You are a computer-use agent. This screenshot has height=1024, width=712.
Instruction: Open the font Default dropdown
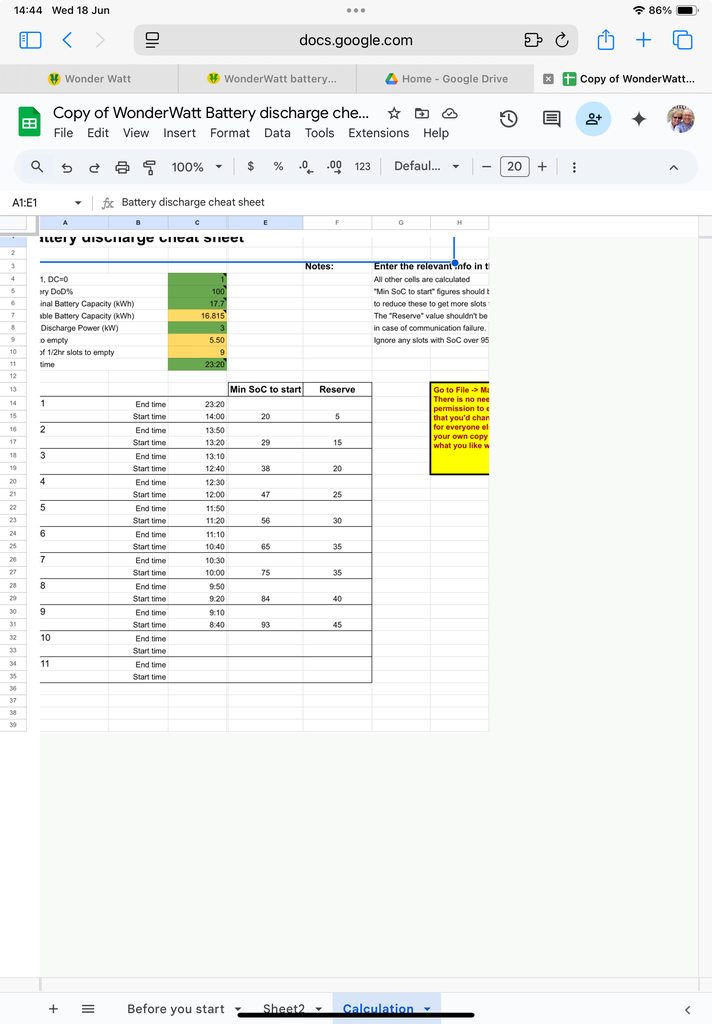click(x=426, y=167)
